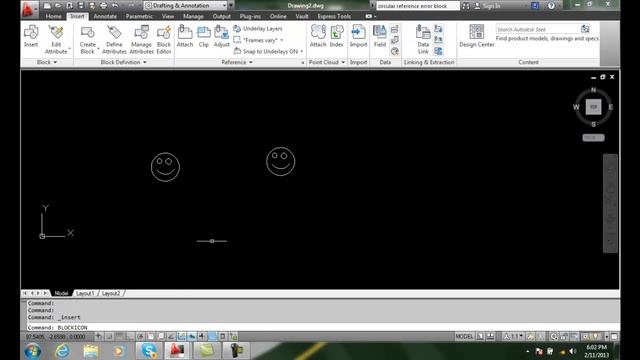This screenshot has width=640, height=360.
Task: Open the Drafting & Annotation workspace dropdown
Action: (x=186, y=6)
